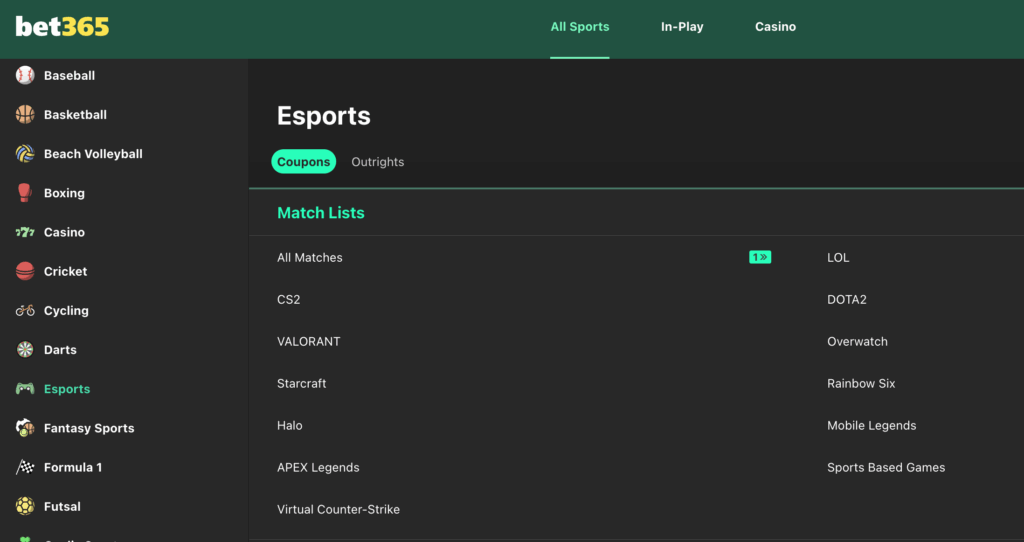
Task: Open Baseball from the sidebar
Action: [69, 75]
